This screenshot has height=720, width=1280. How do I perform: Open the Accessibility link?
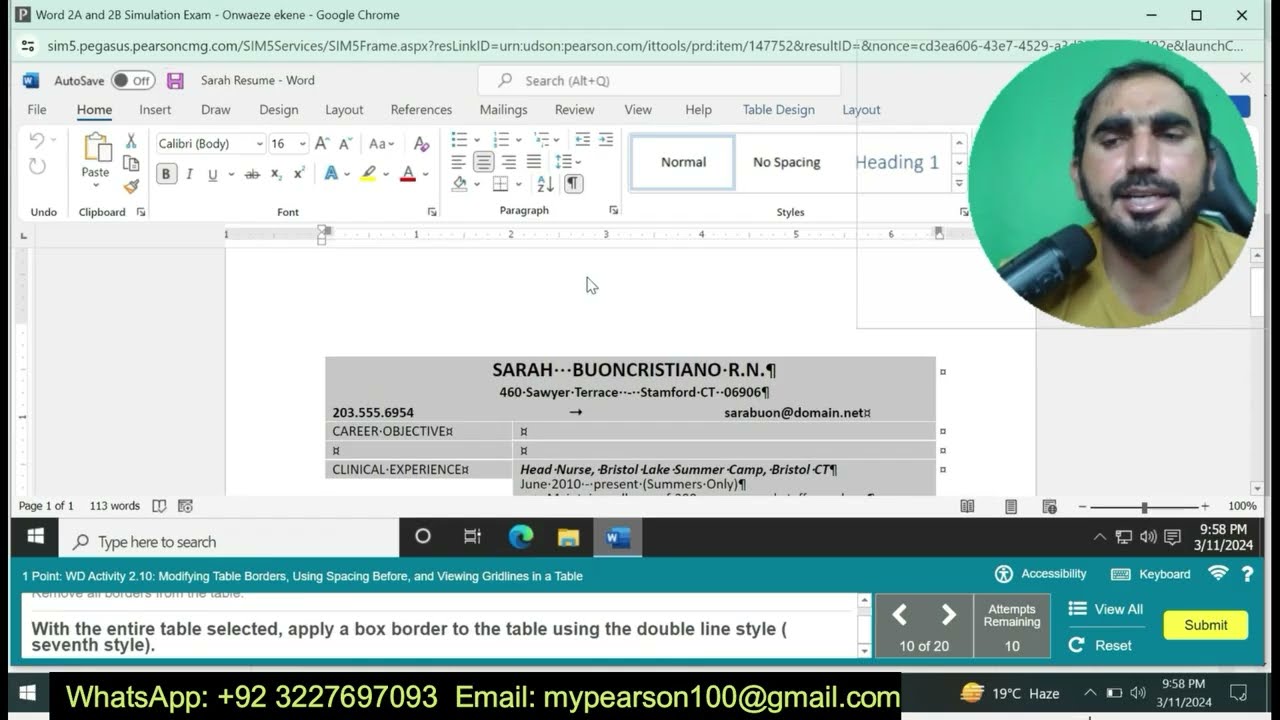tap(1040, 574)
